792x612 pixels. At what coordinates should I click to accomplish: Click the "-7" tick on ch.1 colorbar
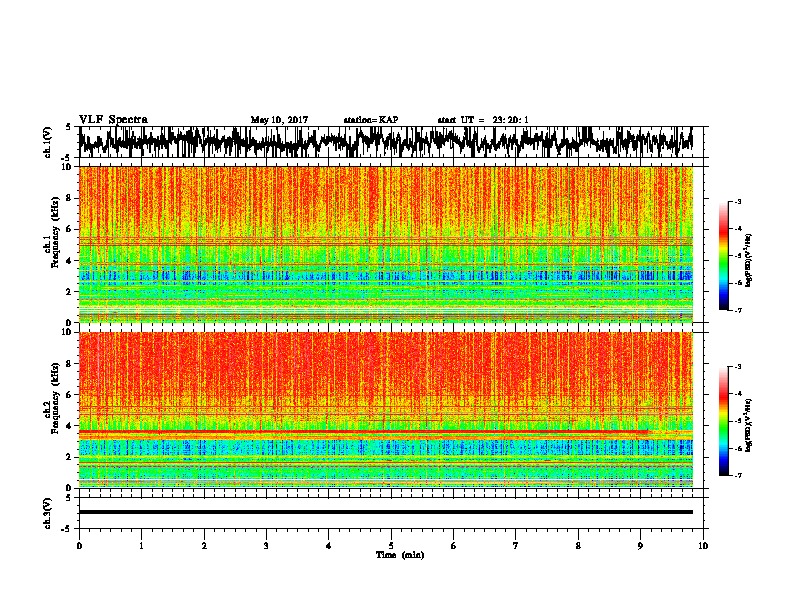(x=738, y=310)
